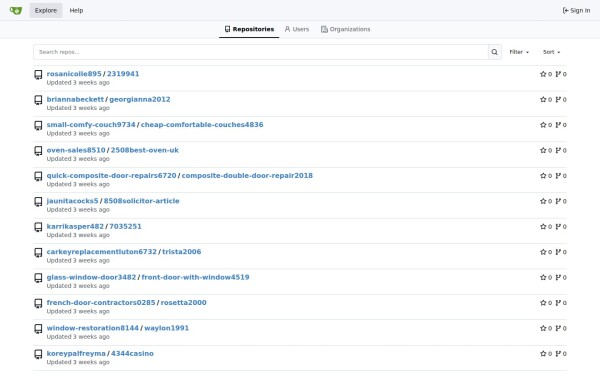Image resolution: width=600 pixels, height=375 pixels.
Task: Click repo icon beside window-restoration8144
Action: pos(38,329)
